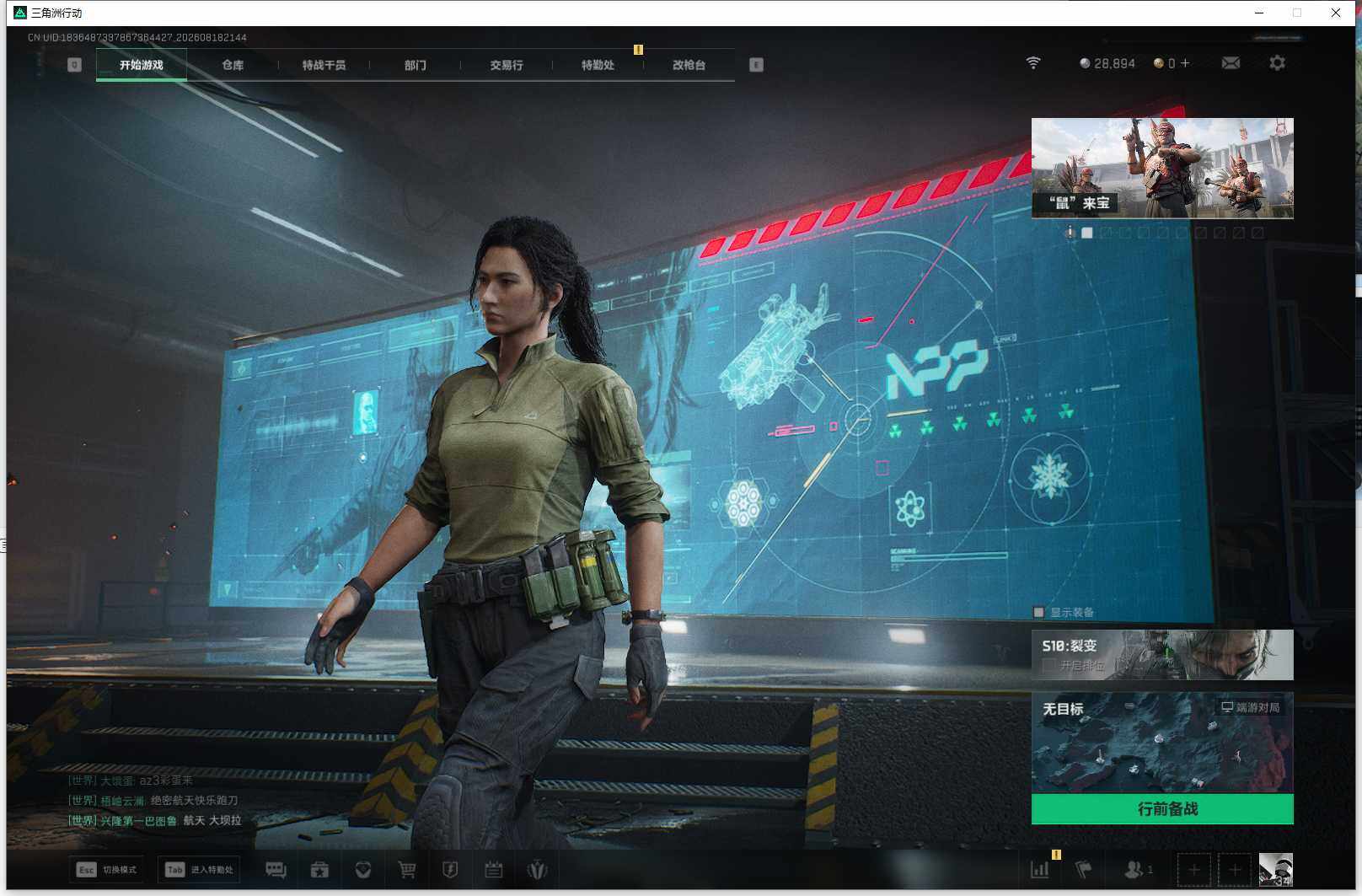Open the S10:裂变 season banner
1362x896 pixels.
click(1162, 655)
